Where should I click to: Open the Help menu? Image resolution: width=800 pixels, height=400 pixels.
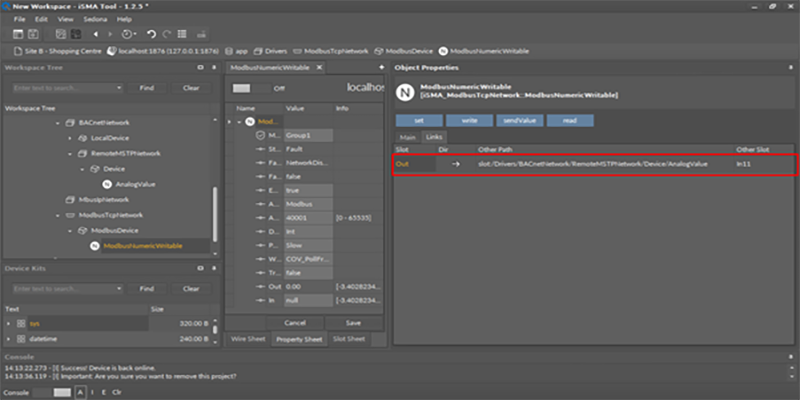(124, 19)
